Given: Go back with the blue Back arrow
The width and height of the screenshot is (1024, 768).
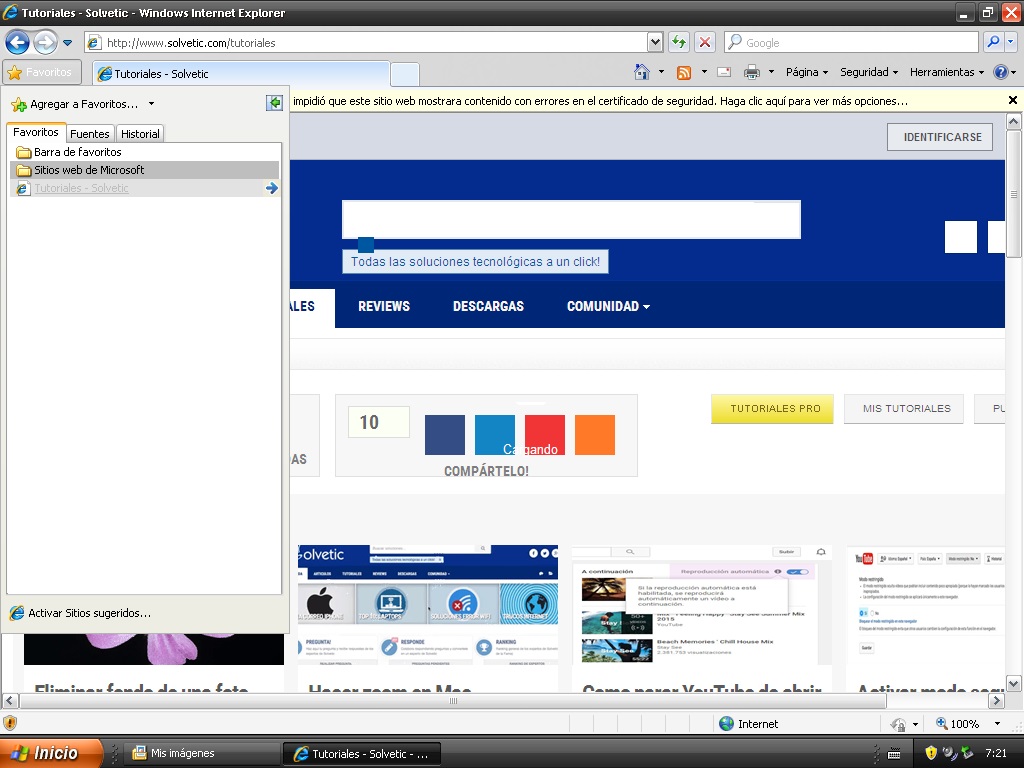Looking at the screenshot, I should [18, 43].
